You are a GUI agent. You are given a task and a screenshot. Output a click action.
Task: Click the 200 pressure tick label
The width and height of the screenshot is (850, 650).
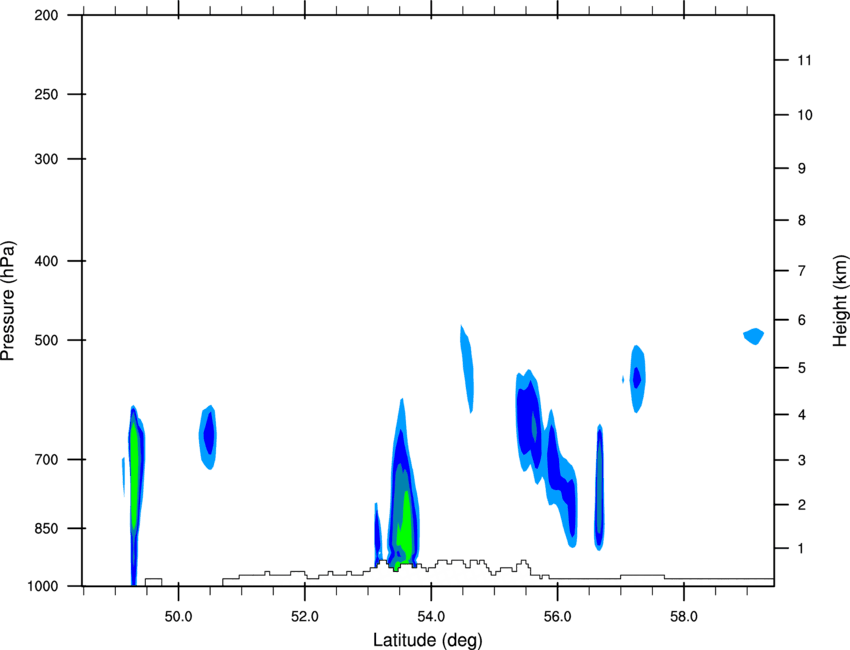[x=46, y=15]
